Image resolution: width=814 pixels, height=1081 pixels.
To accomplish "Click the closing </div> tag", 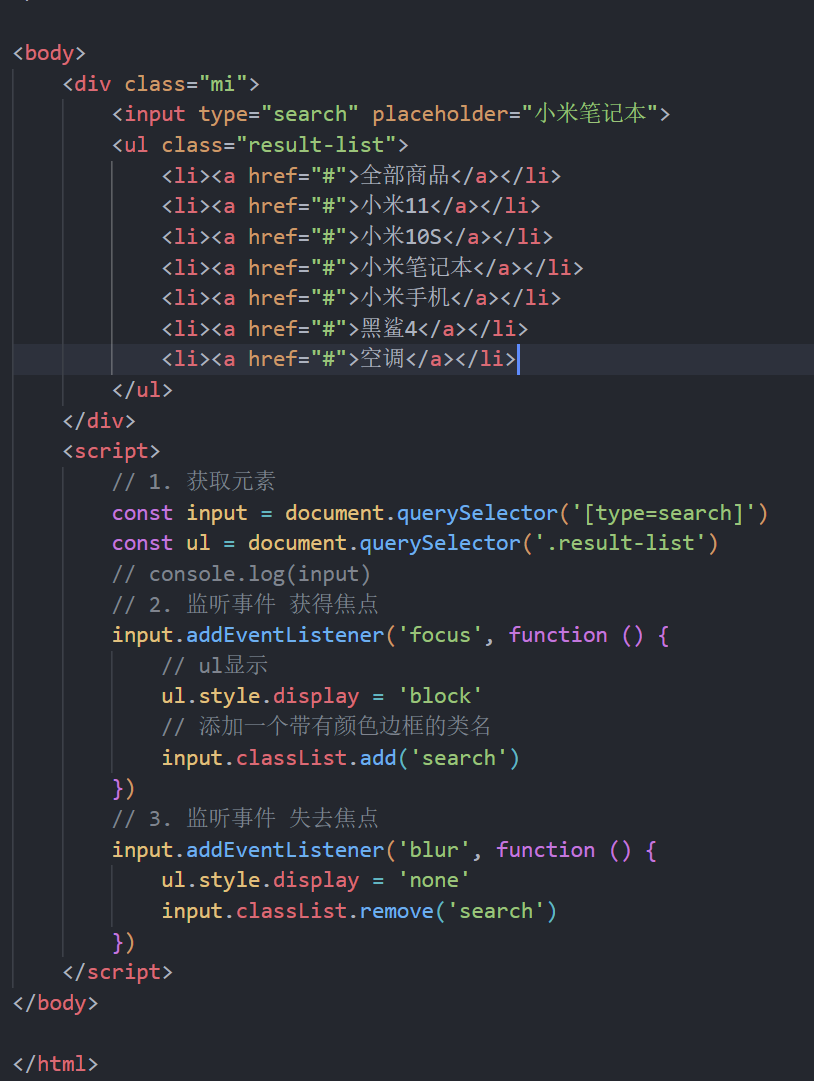I will (x=99, y=420).
